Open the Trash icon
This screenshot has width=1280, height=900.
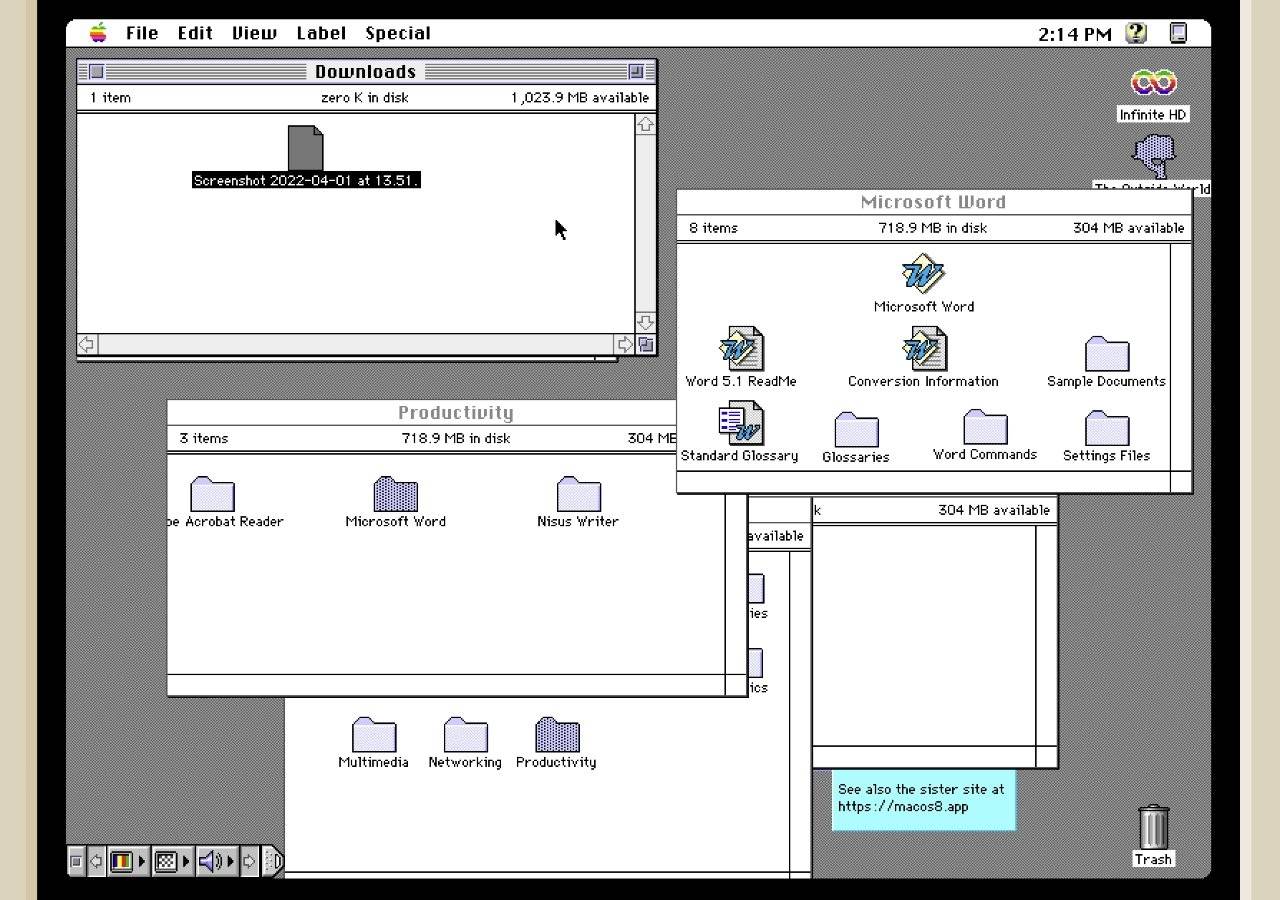pyautogui.click(x=1153, y=827)
